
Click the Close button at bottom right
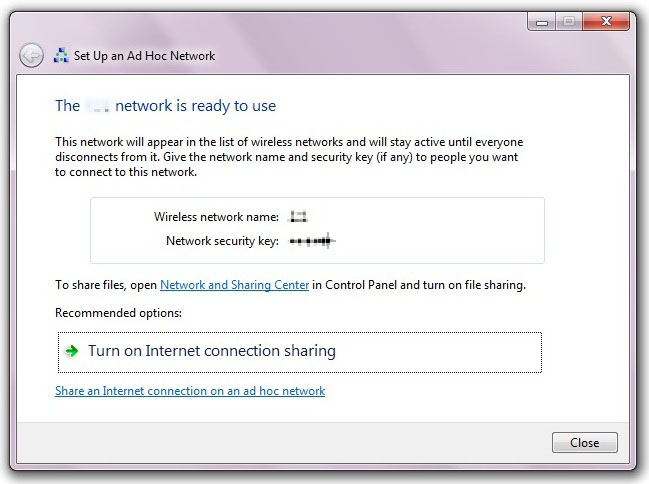[584, 443]
